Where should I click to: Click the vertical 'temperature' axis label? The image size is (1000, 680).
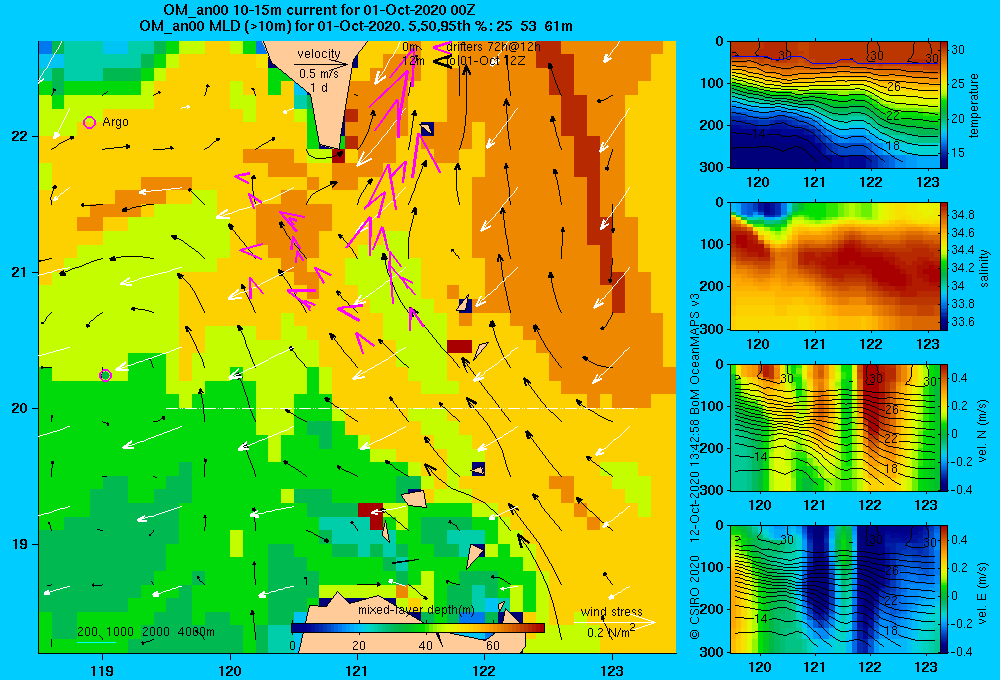973,105
